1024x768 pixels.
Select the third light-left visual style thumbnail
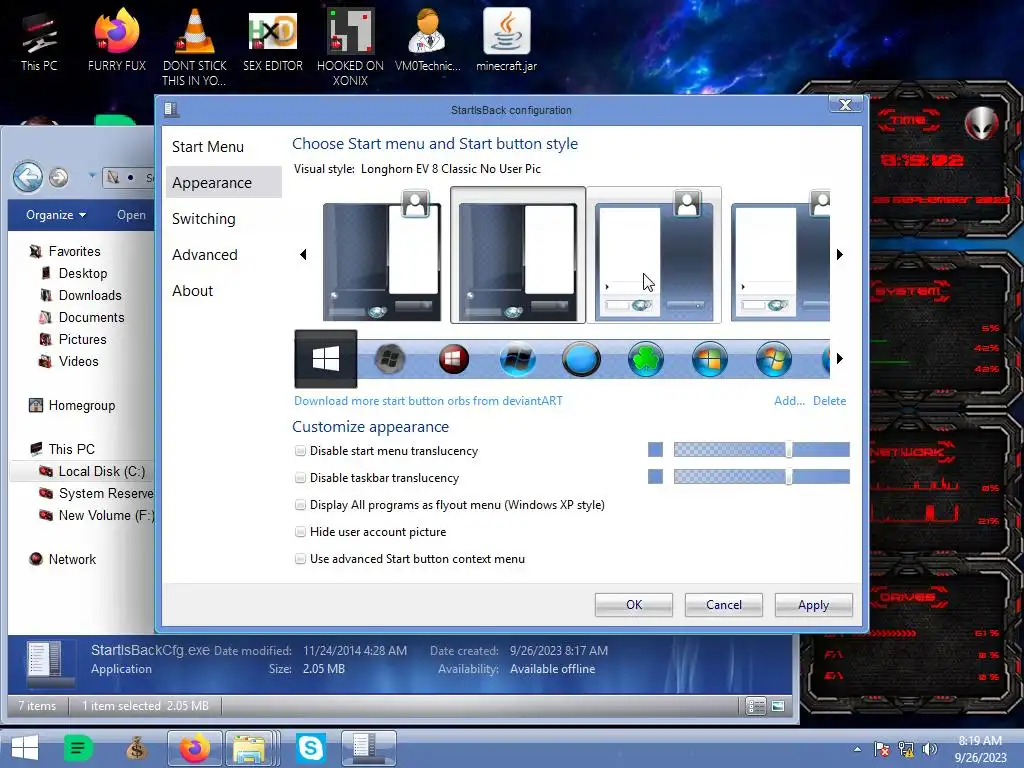pyautogui.click(x=654, y=255)
